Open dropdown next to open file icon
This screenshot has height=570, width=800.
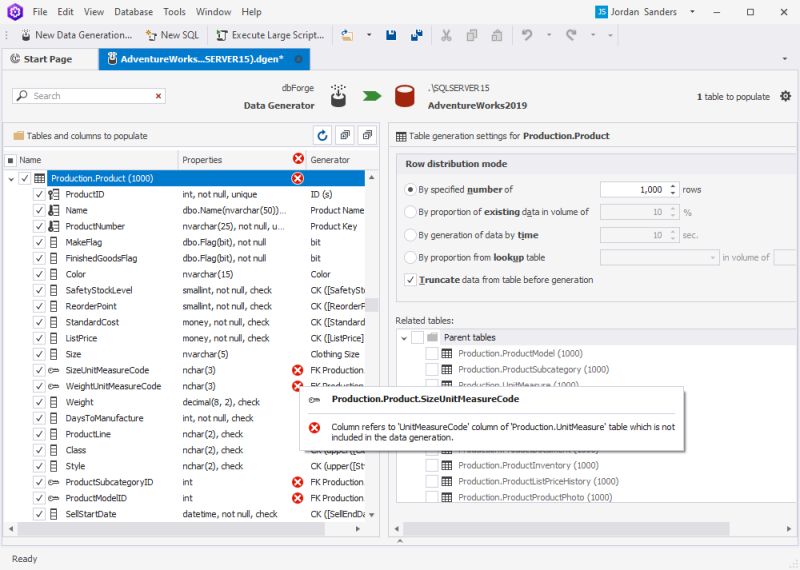[x=369, y=35]
